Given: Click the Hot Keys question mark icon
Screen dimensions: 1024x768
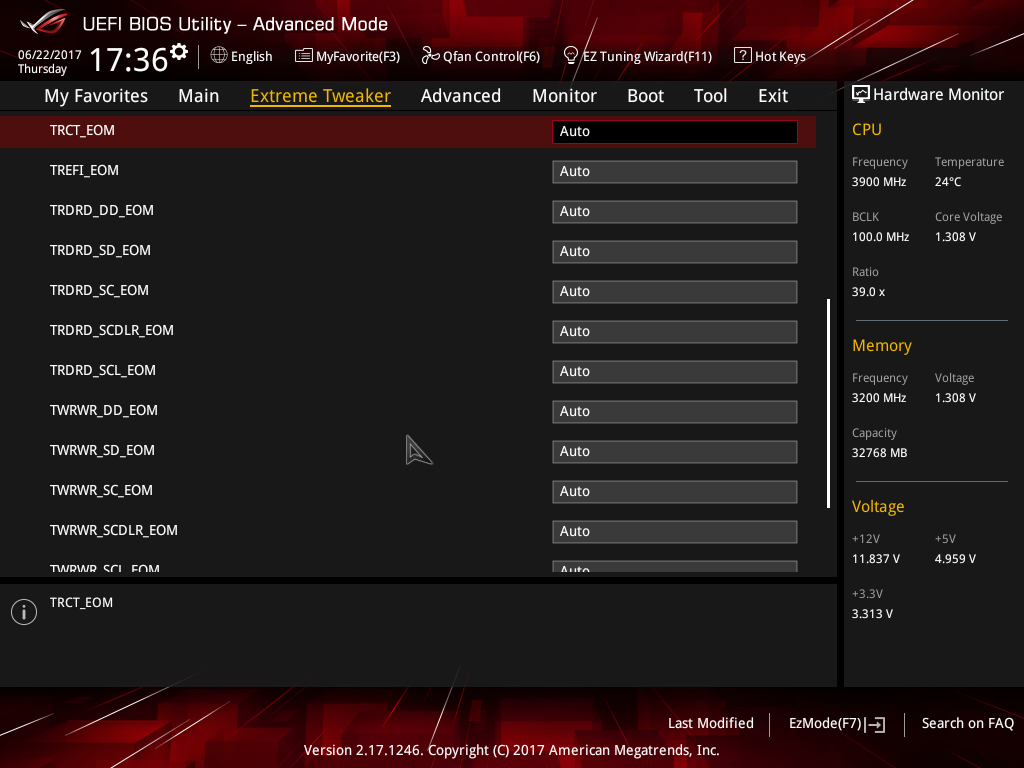Looking at the screenshot, I should [742, 56].
